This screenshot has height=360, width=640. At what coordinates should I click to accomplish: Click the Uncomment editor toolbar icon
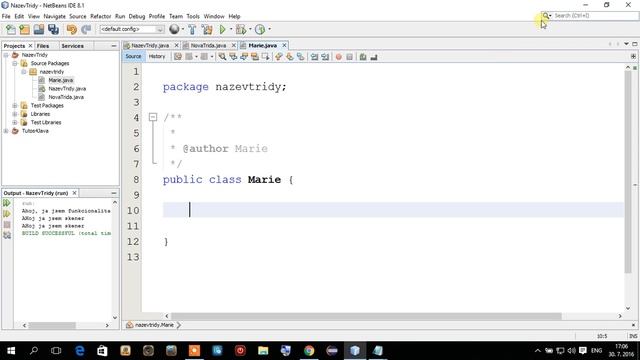374,57
